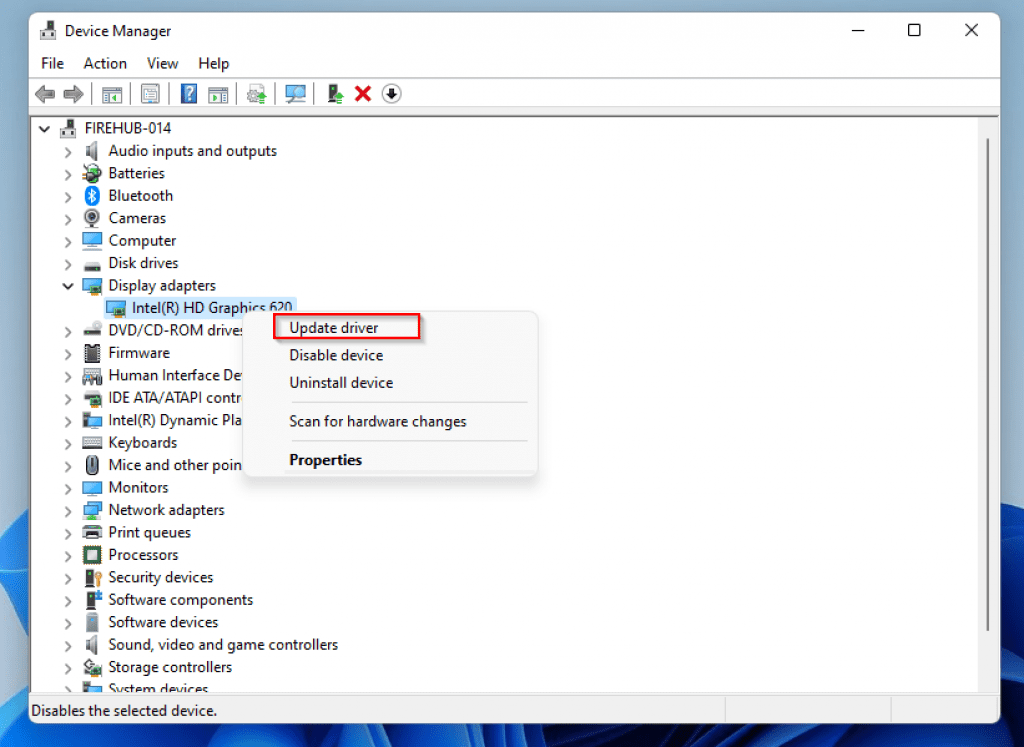The width and height of the screenshot is (1024, 747).
Task: Maximize the Device Manager window
Action: click(x=914, y=30)
